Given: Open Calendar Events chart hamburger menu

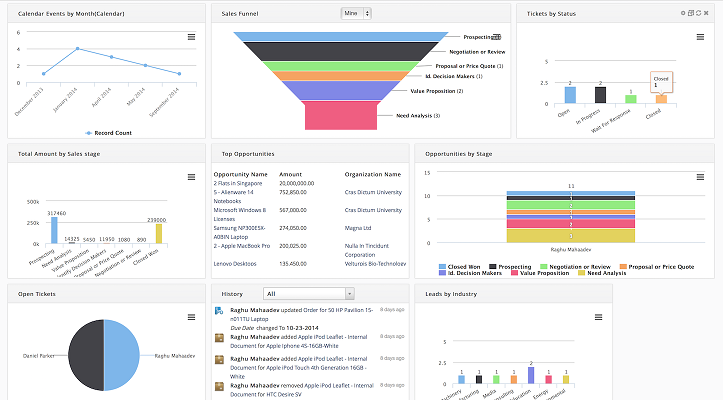Looking at the screenshot, I should pos(192,37).
